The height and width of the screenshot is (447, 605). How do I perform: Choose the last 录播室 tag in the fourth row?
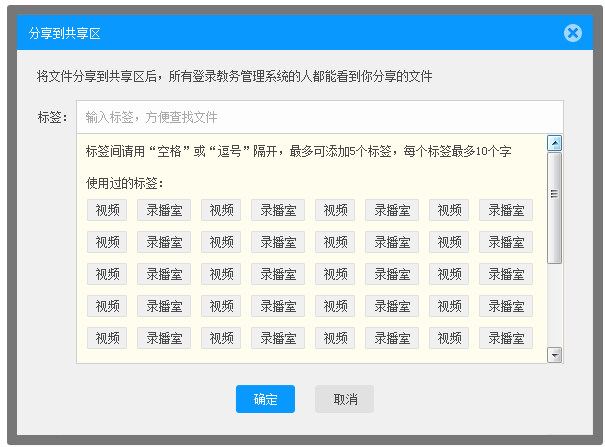506,306
